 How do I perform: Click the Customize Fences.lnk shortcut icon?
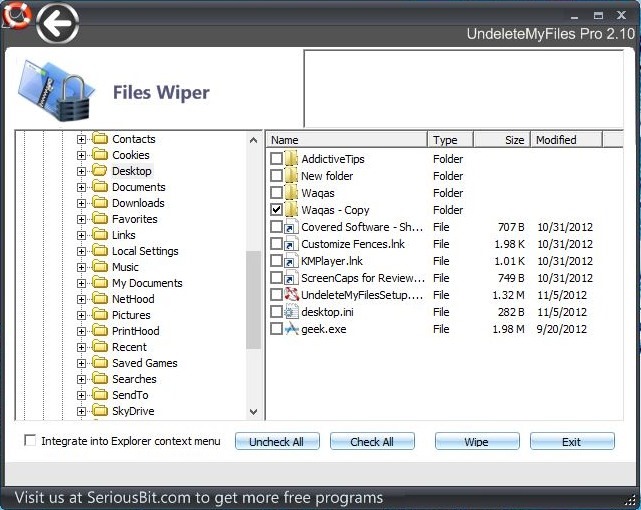[x=291, y=244]
